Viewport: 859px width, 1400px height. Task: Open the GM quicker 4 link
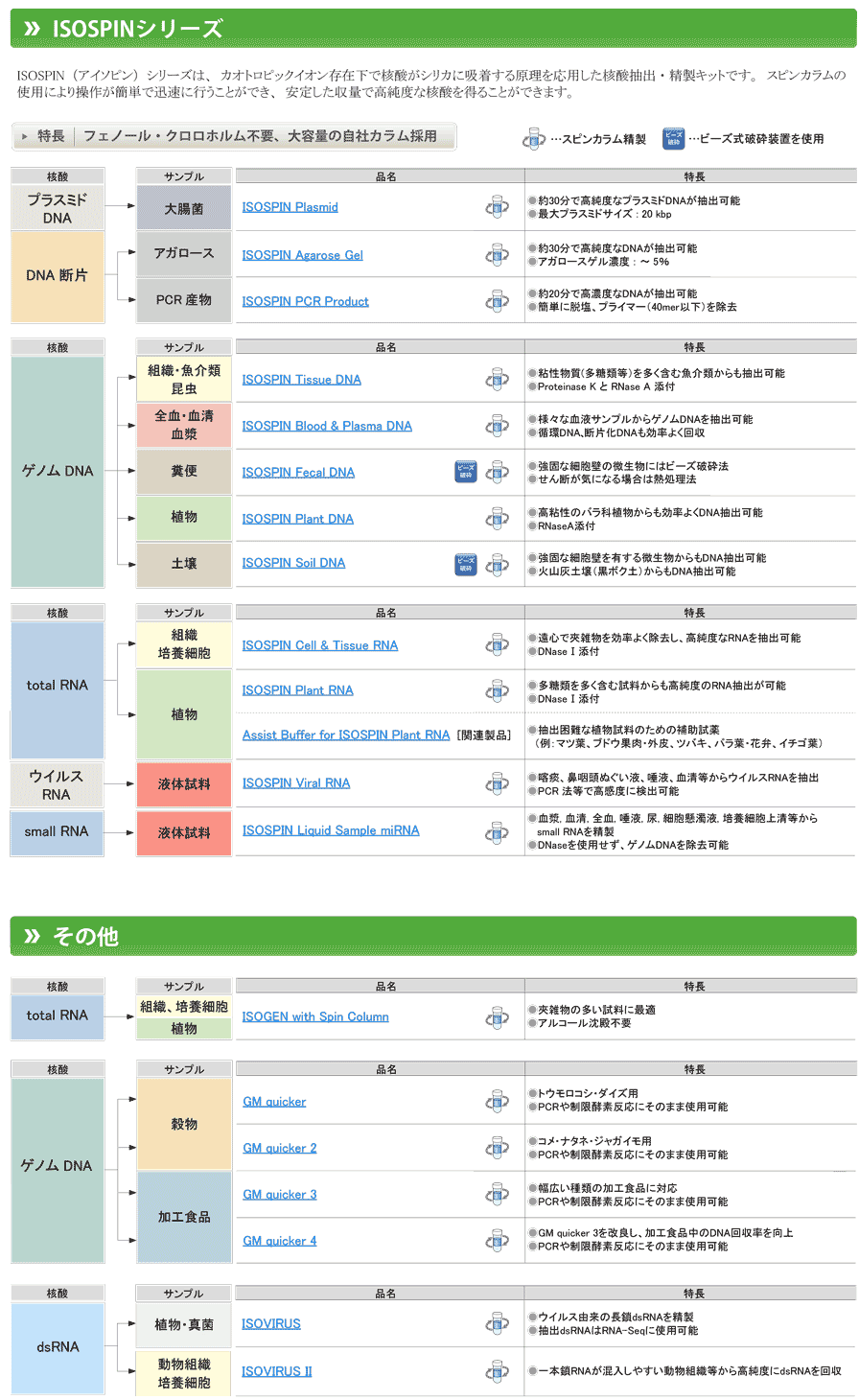279,1241
